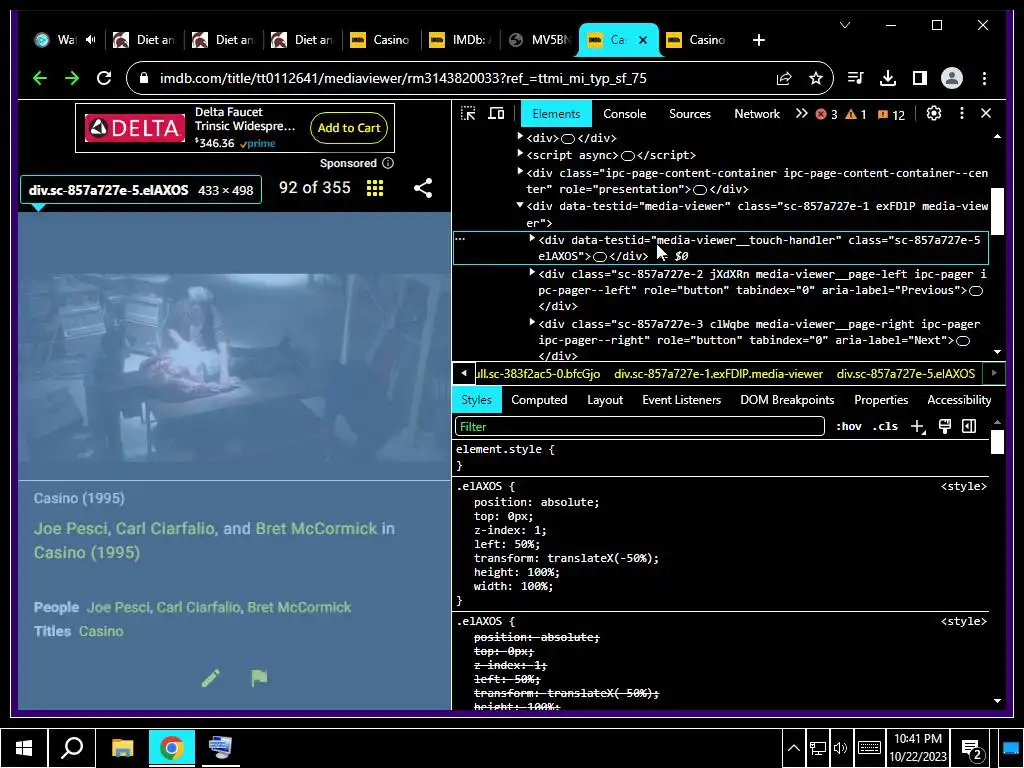Viewport: 1024px width, 768px height.
Task: Open media controls icon in toolbar
Action: pyautogui.click(x=856, y=78)
